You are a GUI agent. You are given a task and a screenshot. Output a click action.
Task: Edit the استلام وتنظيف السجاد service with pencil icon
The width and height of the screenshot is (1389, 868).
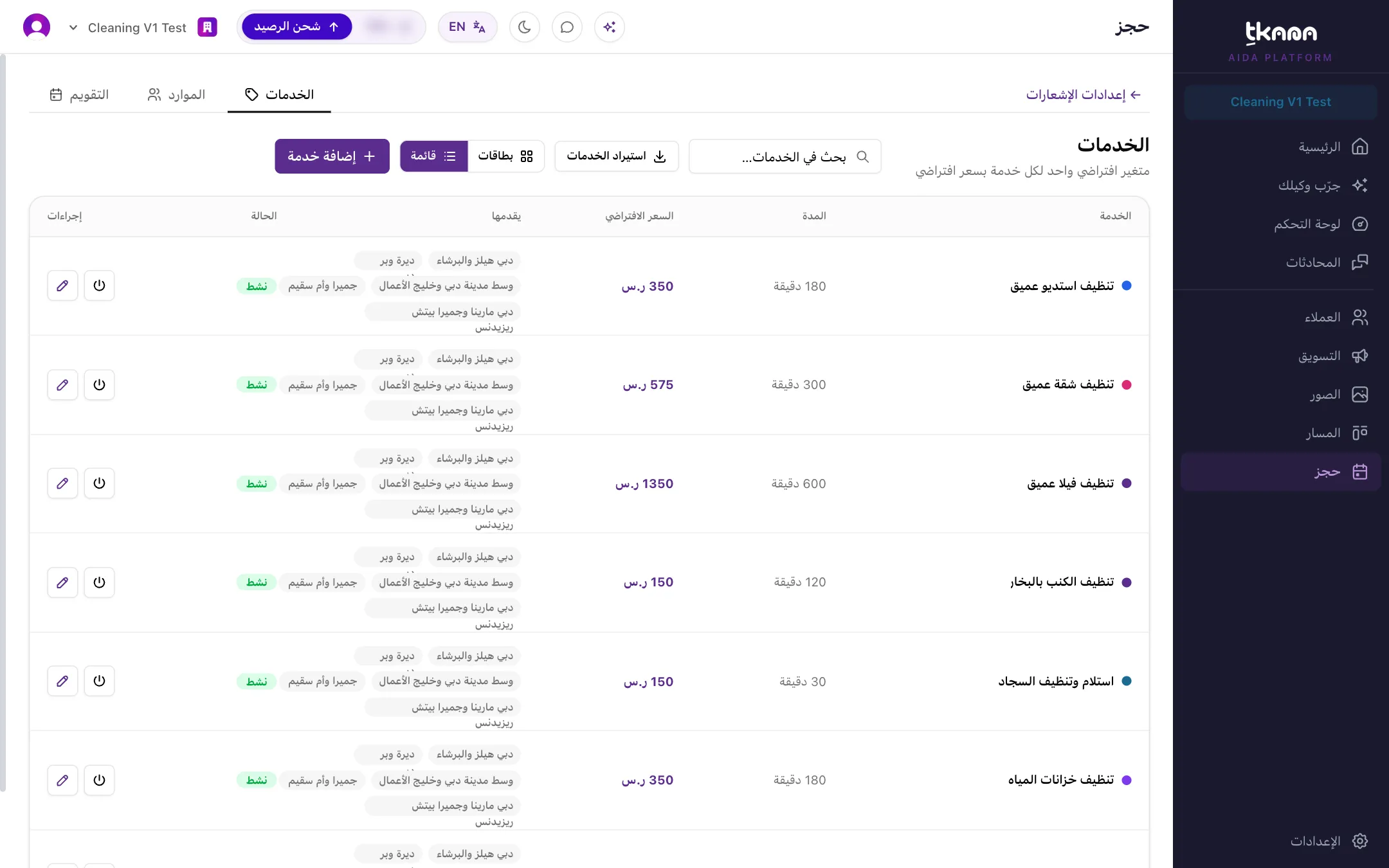(62, 681)
